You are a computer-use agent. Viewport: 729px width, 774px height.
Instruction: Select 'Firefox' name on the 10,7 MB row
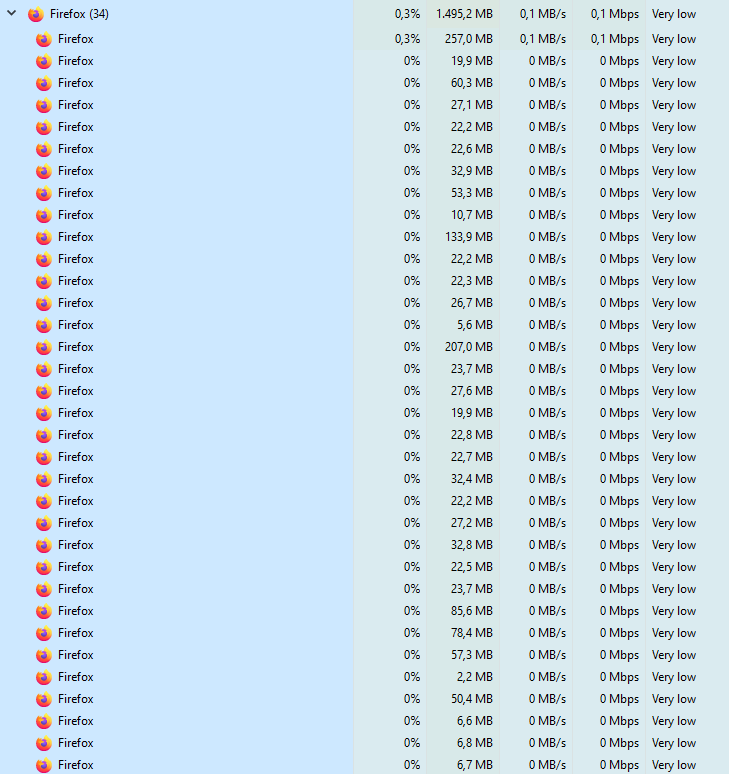click(x=76, y=215)
